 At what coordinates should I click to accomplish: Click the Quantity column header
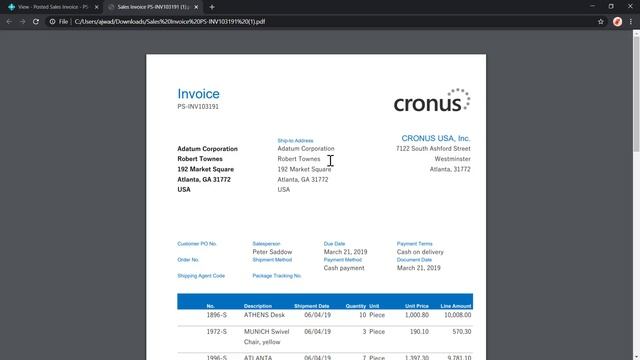click(356, 306)
